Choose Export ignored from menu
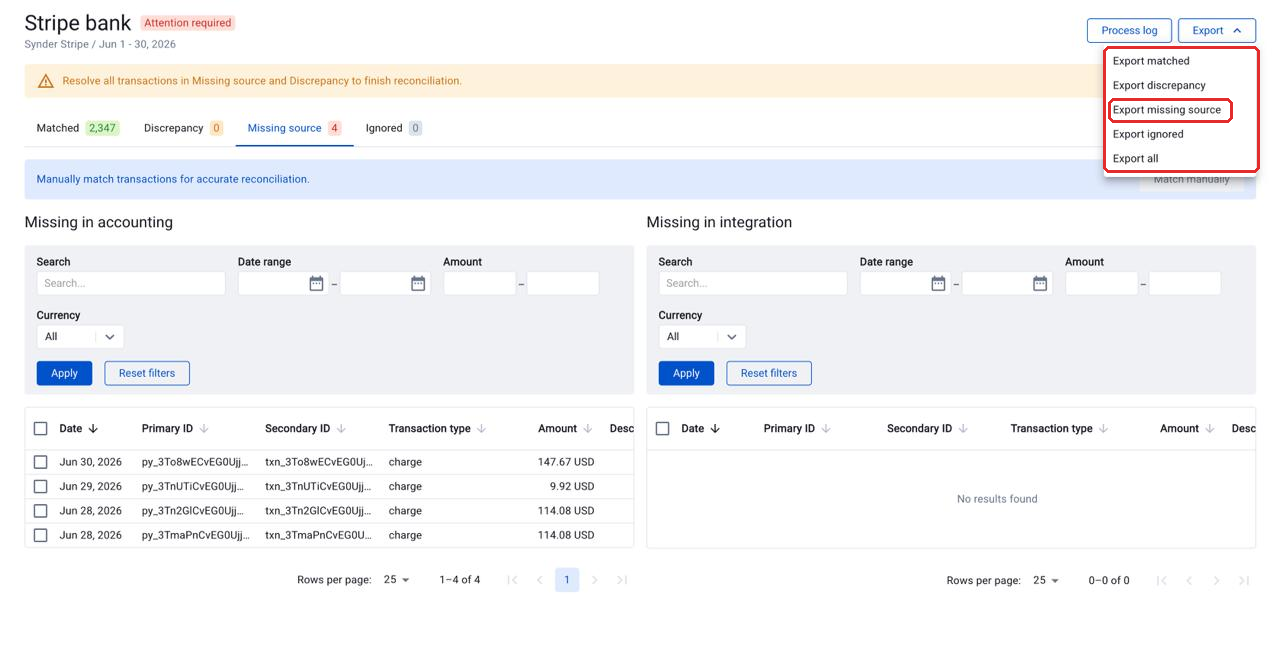 point(1148,134)
